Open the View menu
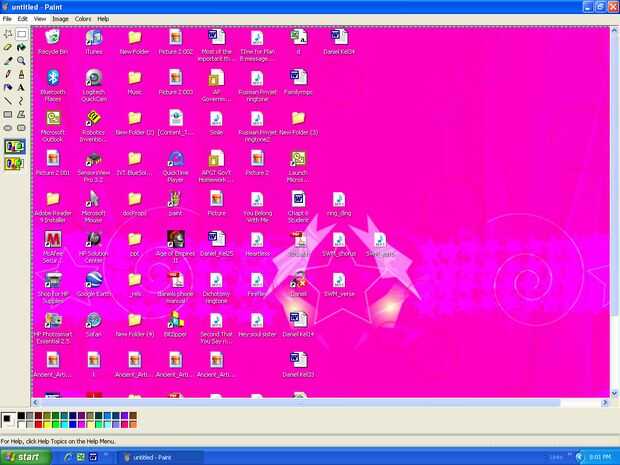Screen dimensions: 620x465 point(40,19)
